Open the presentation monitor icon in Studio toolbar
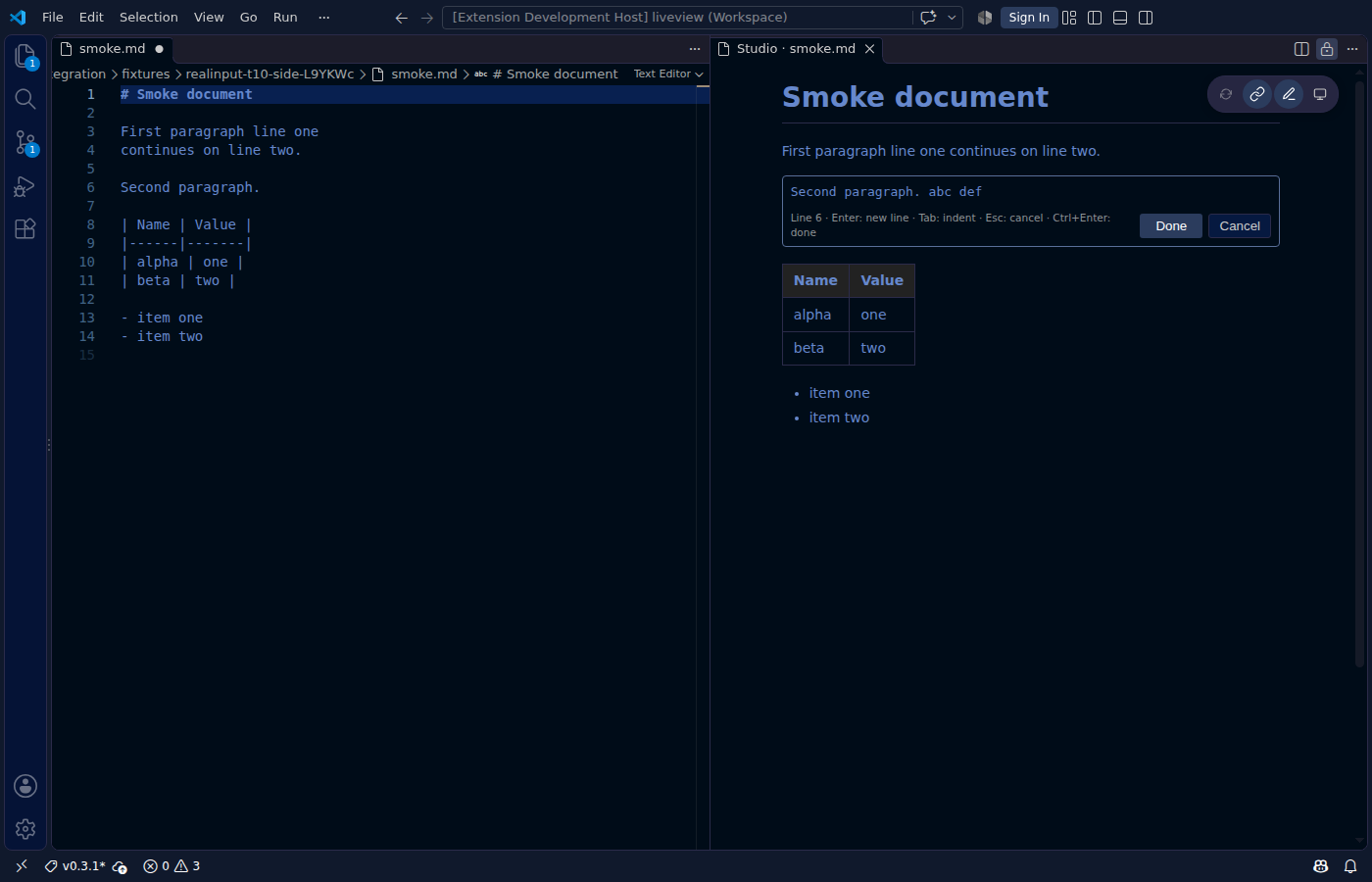Screen dimensions: 1372x882 (x=1320, y=94)
